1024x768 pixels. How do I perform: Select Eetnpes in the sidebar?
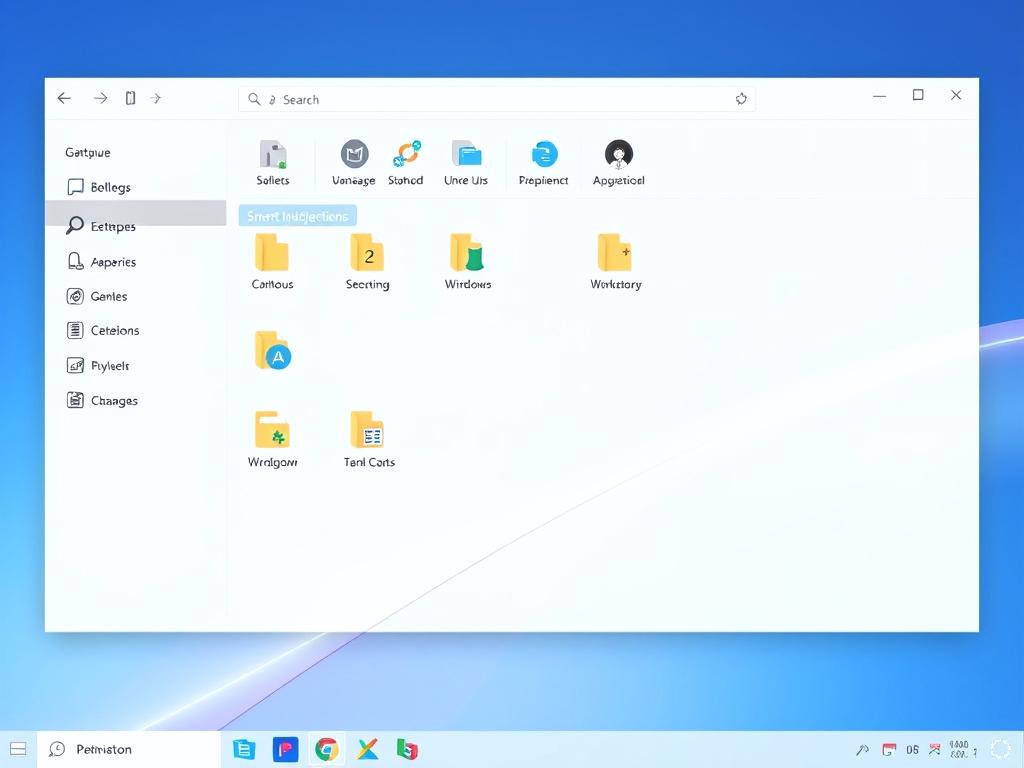[x=112, y=226]
